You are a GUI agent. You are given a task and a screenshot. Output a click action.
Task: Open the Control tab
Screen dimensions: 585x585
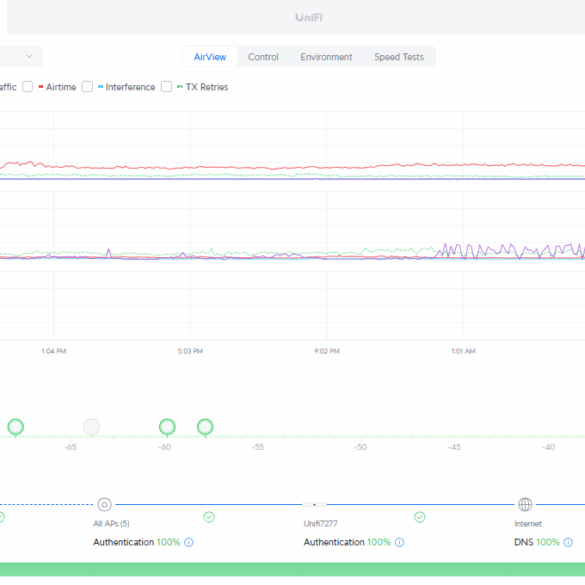263,57
